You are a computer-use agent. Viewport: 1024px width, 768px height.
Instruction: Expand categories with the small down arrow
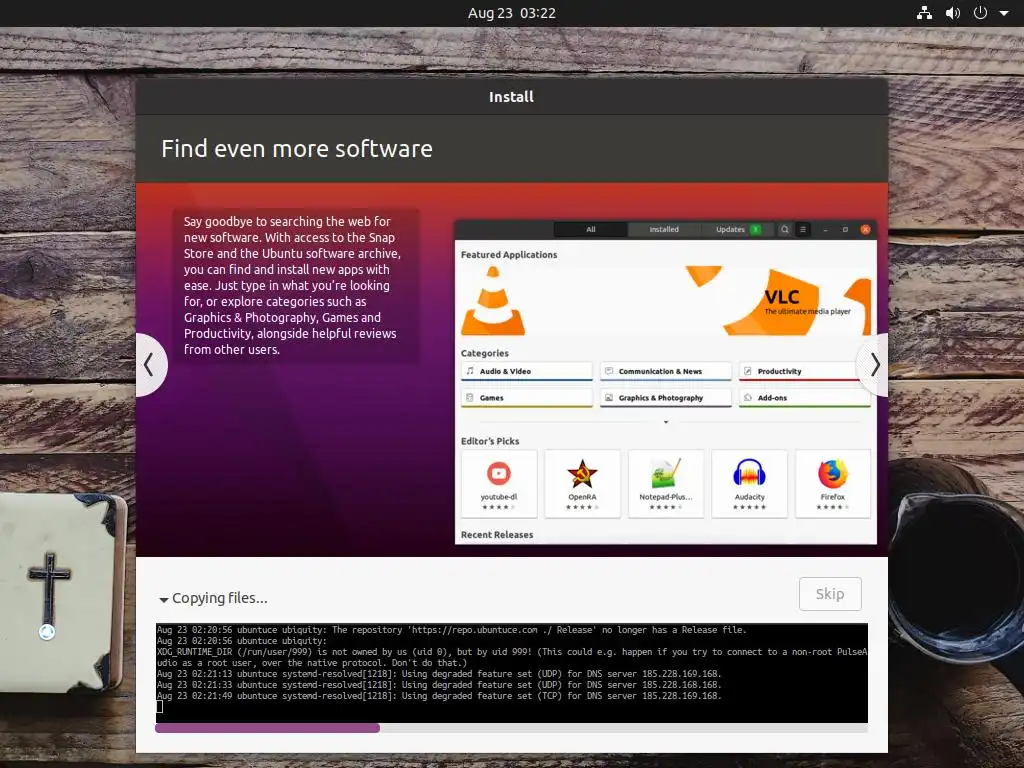(665, 422)
